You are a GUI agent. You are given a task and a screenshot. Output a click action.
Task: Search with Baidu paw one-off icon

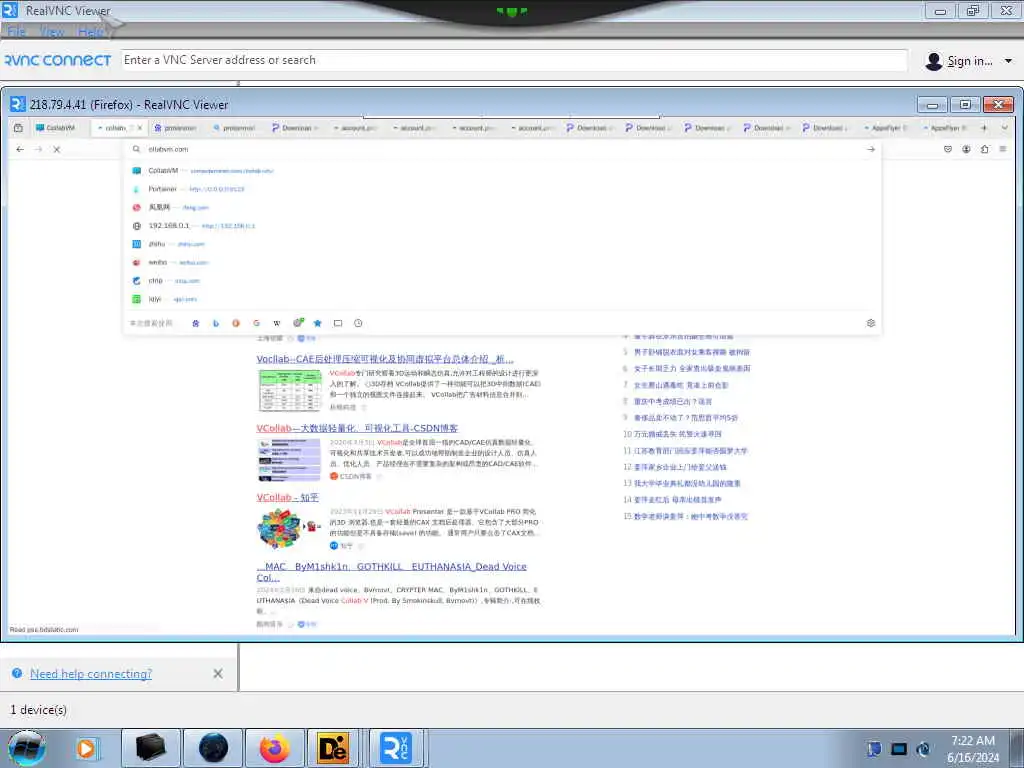[195, 323]
